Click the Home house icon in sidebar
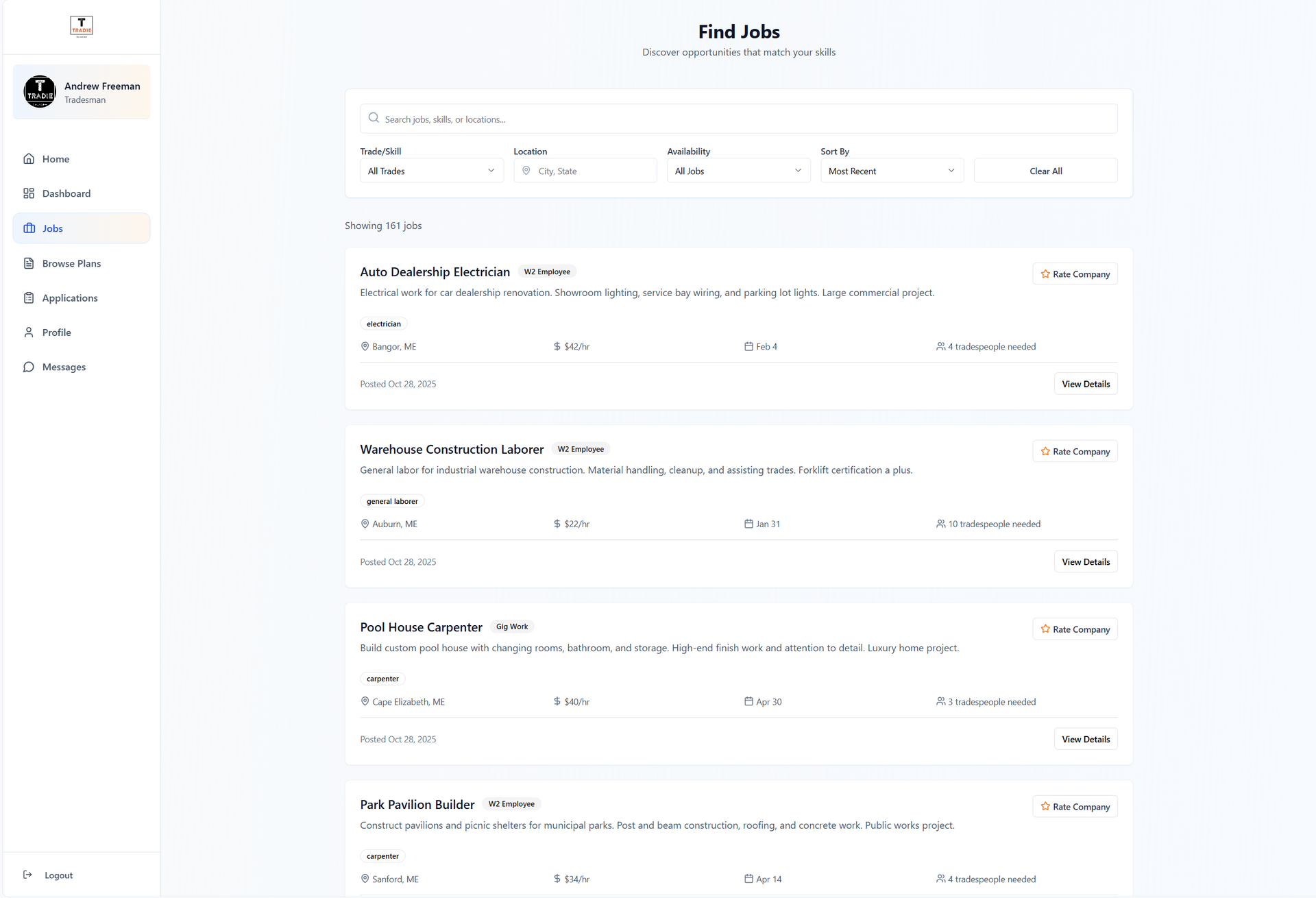Image resolution: width=1316 pixels, height=898 pixels. [x=29, y=159]
